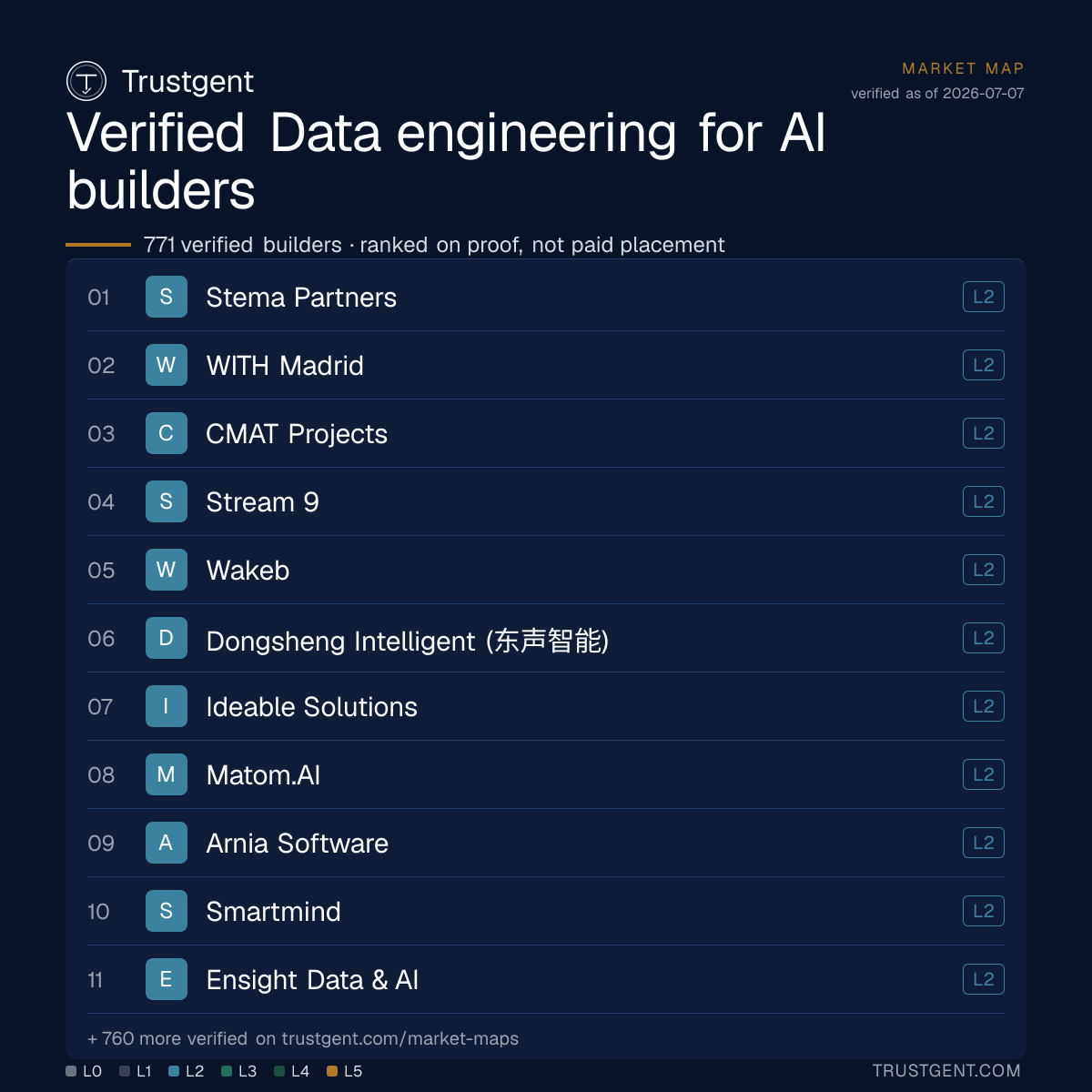1092x1092 pixels.
Task: Select the S avatar beside Stema Partners
Action: pyautogui.click(x=167, y=297)
